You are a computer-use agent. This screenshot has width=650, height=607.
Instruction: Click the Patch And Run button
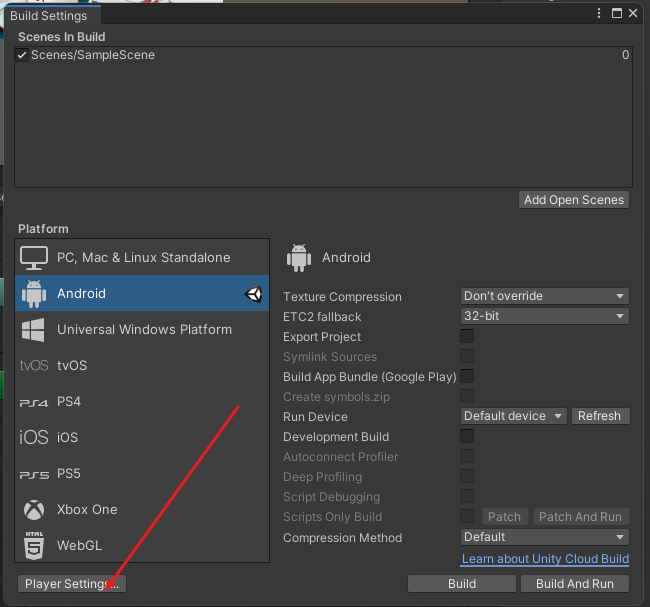[581, 517]
